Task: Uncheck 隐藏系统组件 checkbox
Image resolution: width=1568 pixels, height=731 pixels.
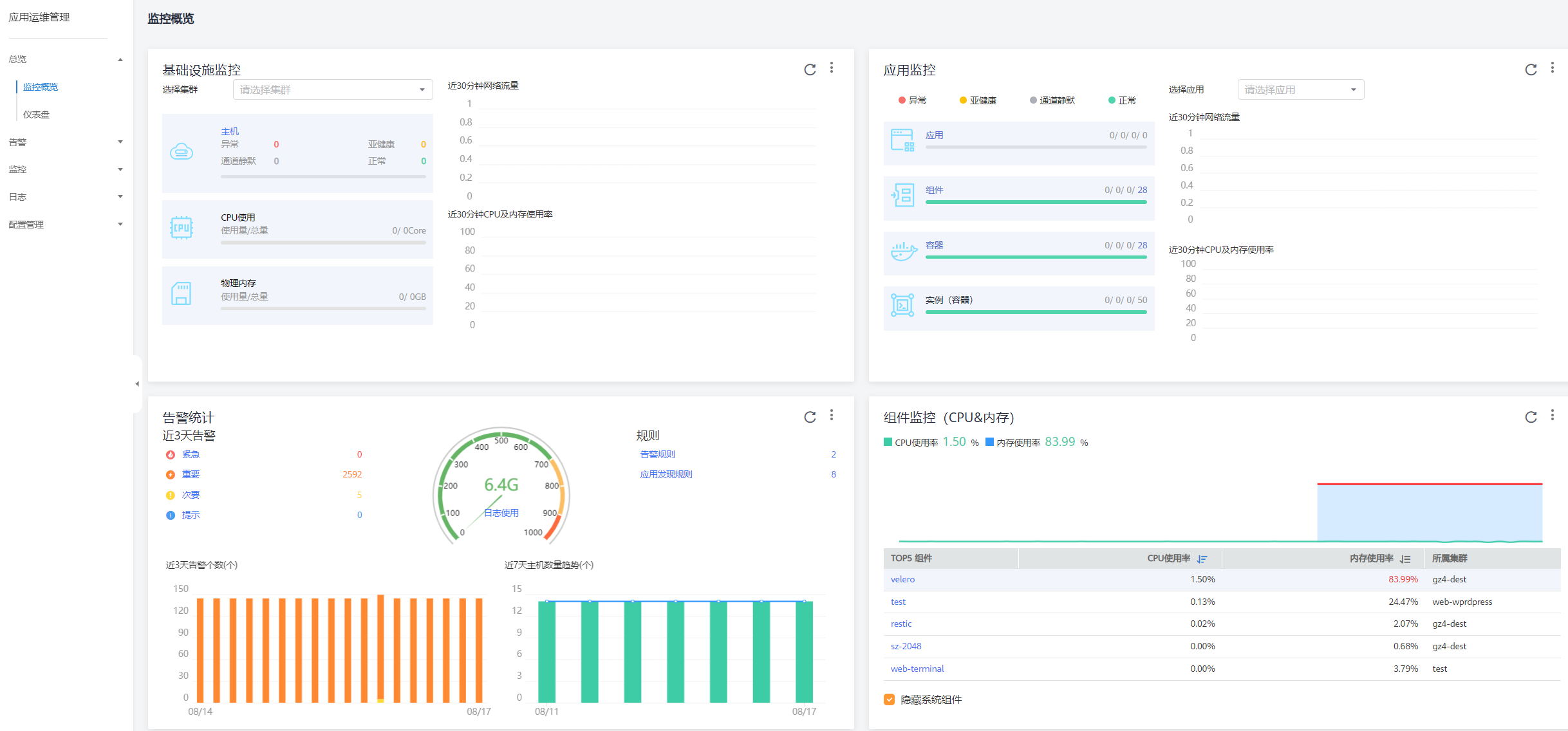Action: click(x=890, y=699)
